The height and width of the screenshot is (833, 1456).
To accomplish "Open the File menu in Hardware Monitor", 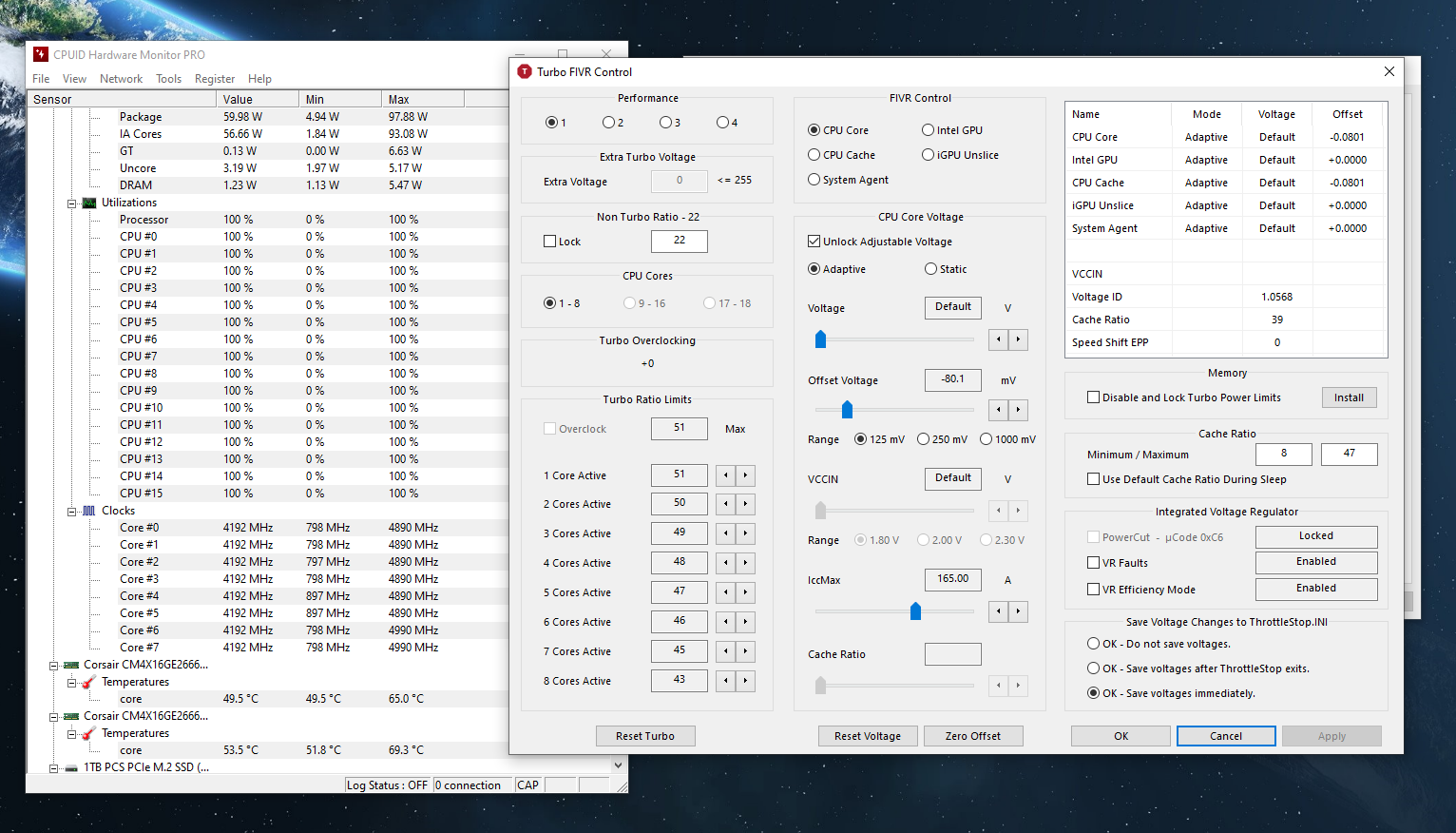I will coord(41,79).
